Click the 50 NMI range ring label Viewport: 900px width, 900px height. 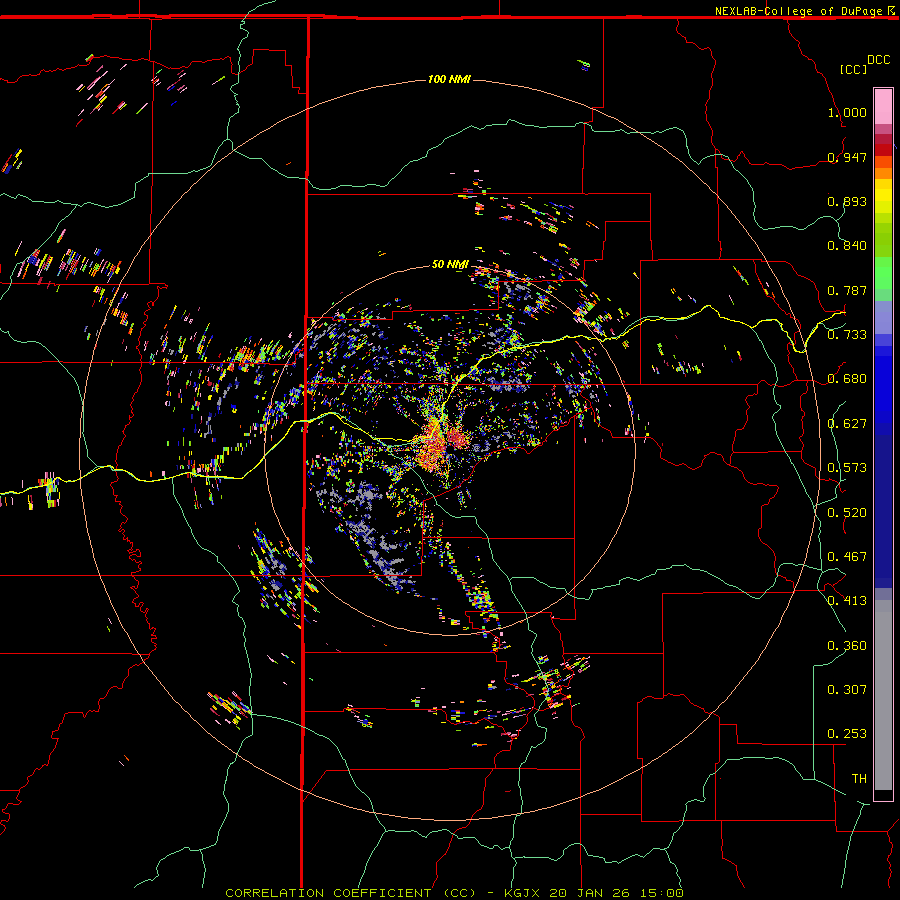coord(451,265)
